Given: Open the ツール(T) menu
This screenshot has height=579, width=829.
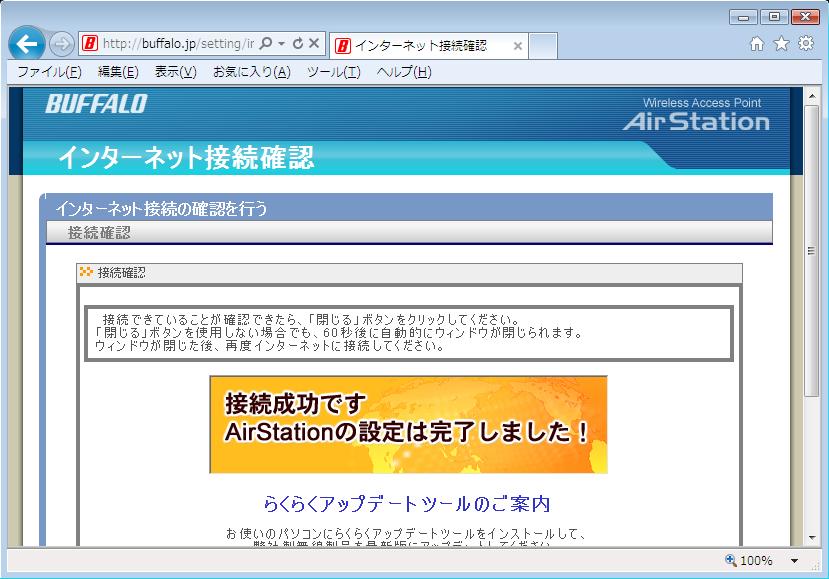Looking at the screenshot, I should click(334, 72).
